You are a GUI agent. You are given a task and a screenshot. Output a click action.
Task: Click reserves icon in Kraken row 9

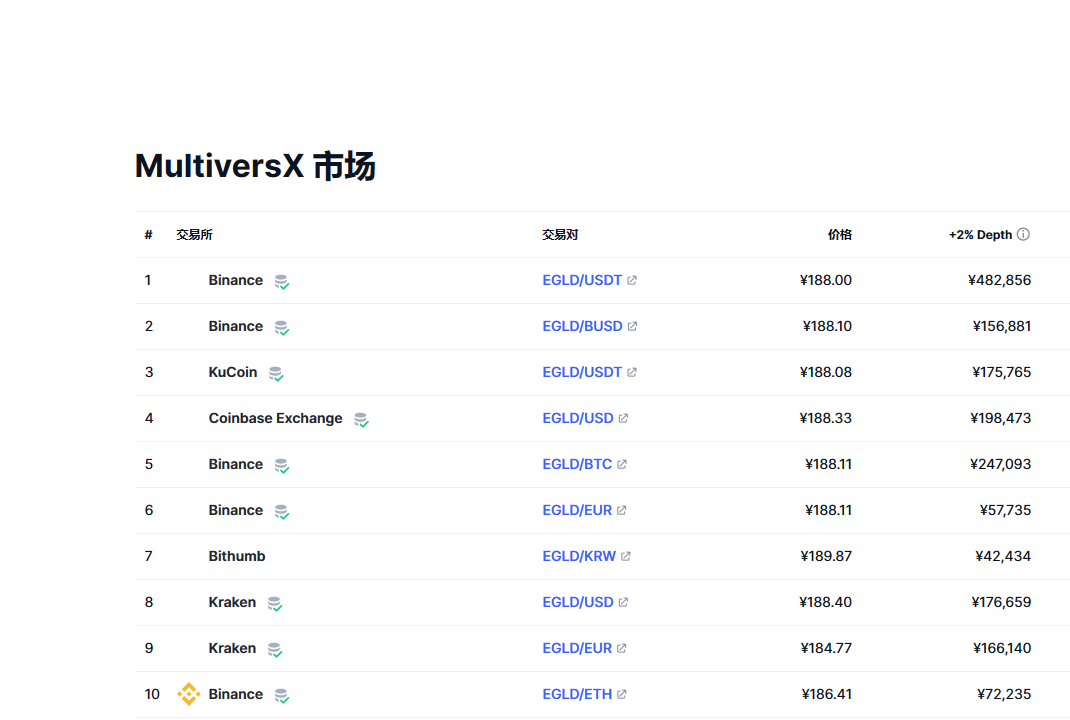(x=274, y=649)
